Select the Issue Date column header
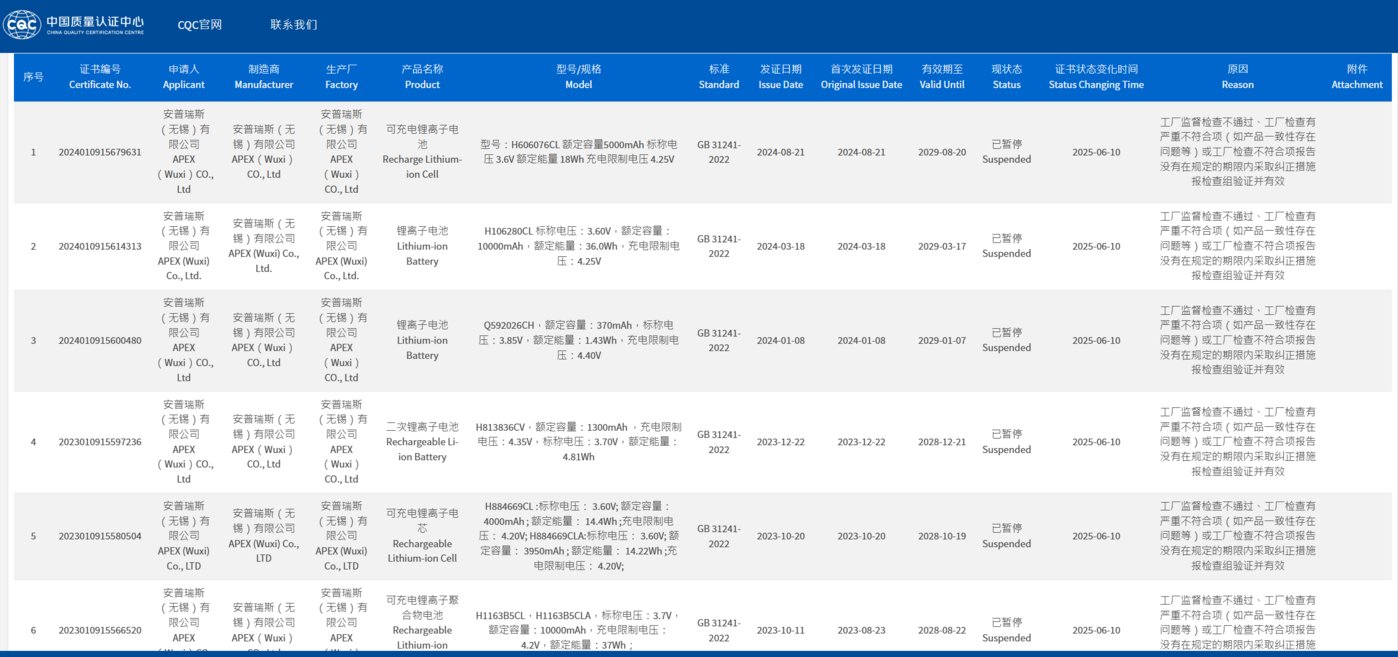The image size is (1398, 657). coord(780,77)
